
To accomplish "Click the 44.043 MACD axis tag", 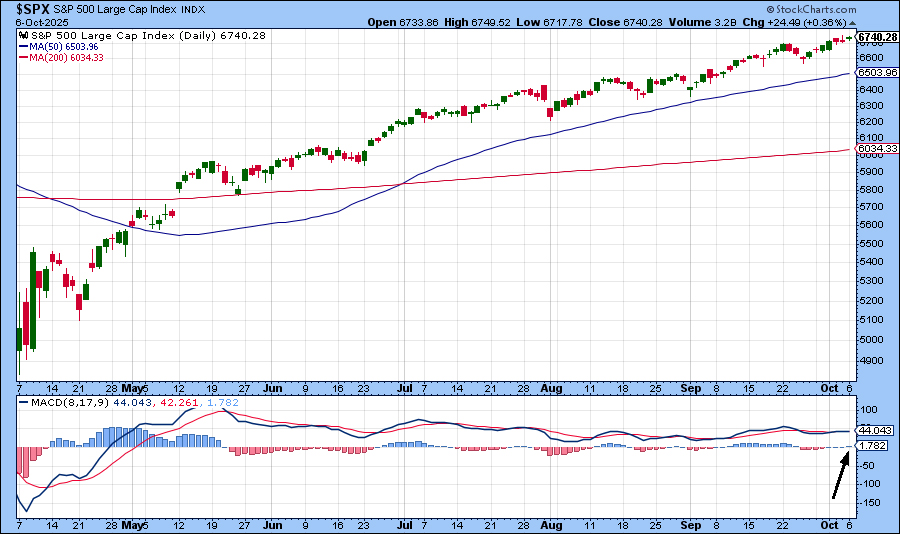I will 876,430.
